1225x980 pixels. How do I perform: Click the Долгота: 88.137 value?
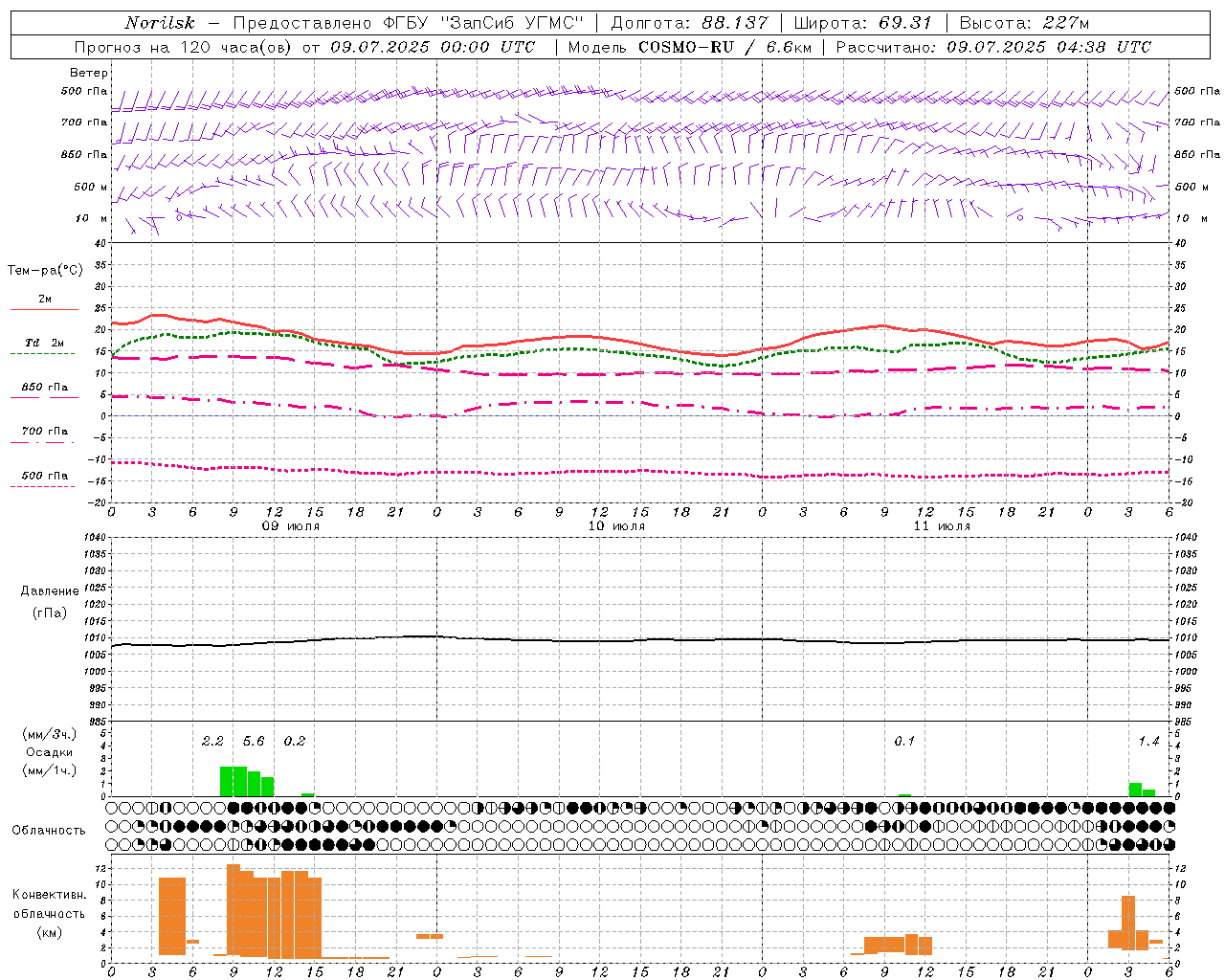pos(689,23)
